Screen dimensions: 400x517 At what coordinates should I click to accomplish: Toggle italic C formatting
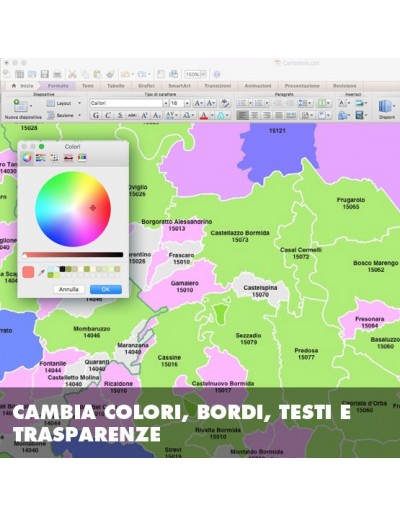pyautogui.click(x=108, y=115)
